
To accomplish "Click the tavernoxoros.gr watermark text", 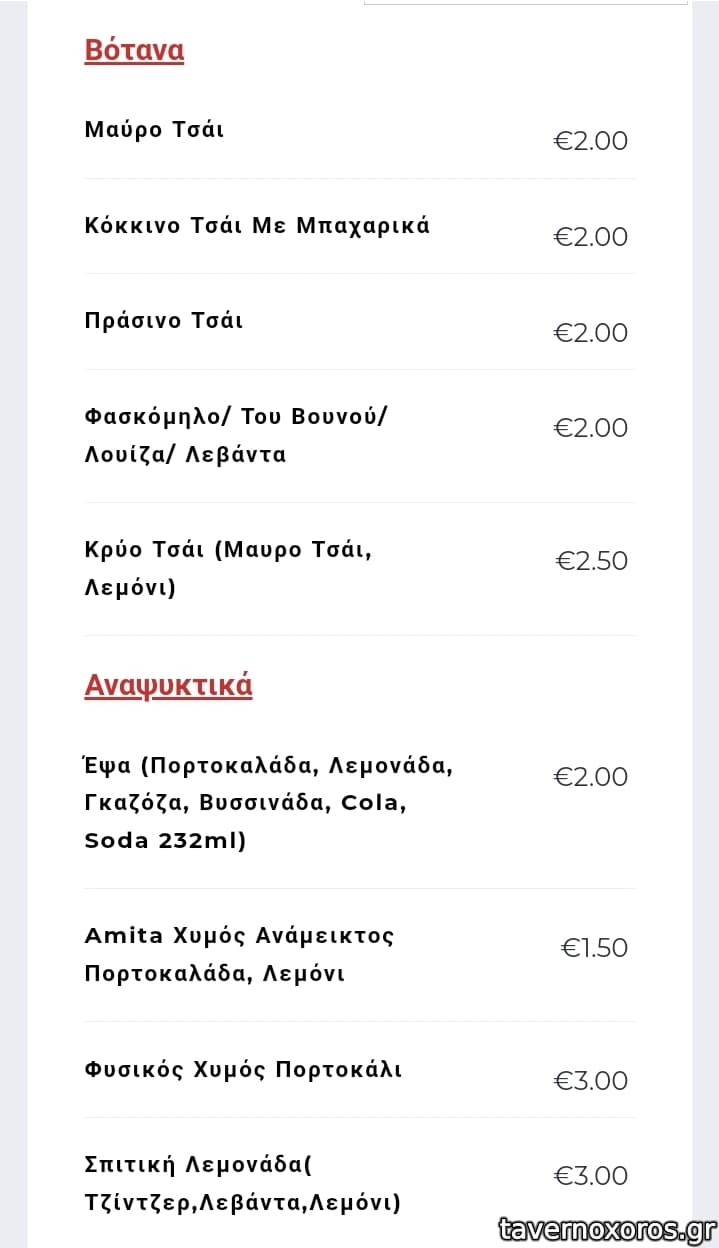I will (606, 1229).
